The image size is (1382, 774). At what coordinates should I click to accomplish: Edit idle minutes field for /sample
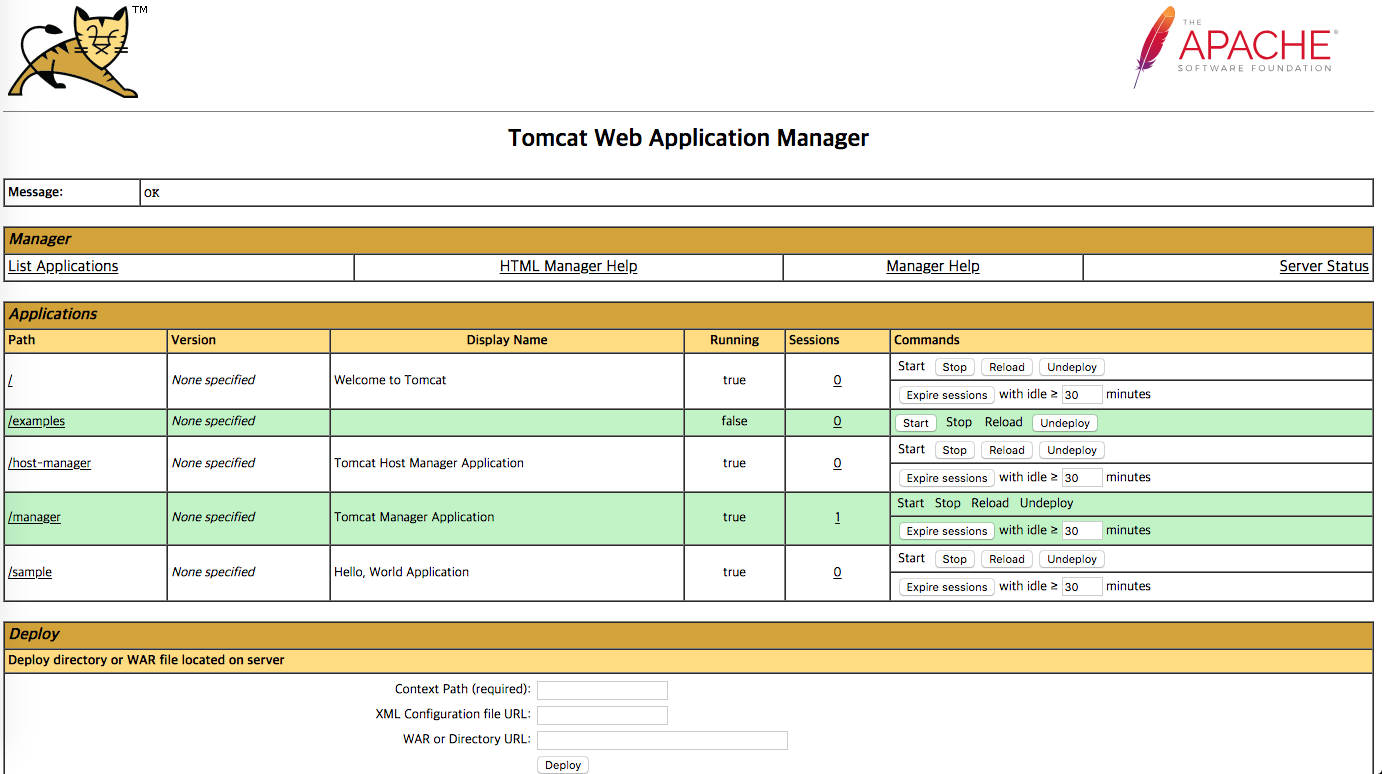coord(1082,587)
